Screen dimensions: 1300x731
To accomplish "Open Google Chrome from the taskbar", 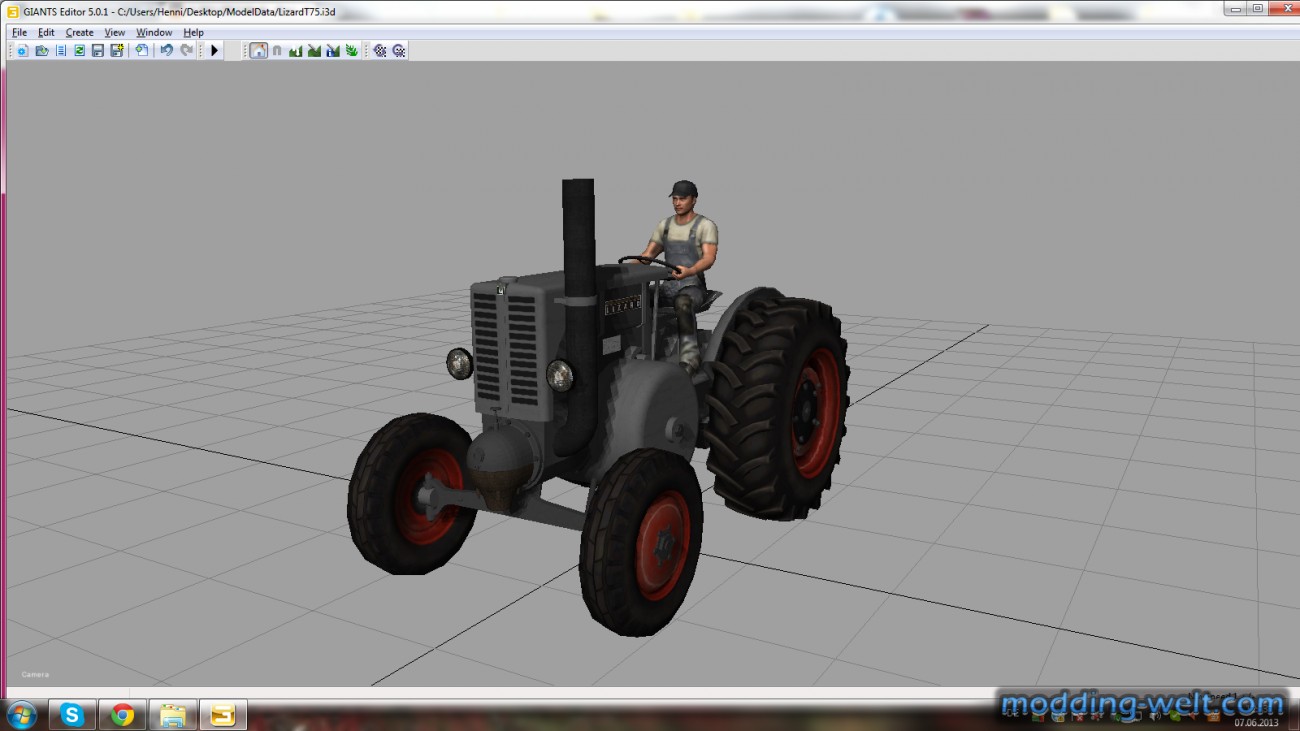I will [123, 715].
